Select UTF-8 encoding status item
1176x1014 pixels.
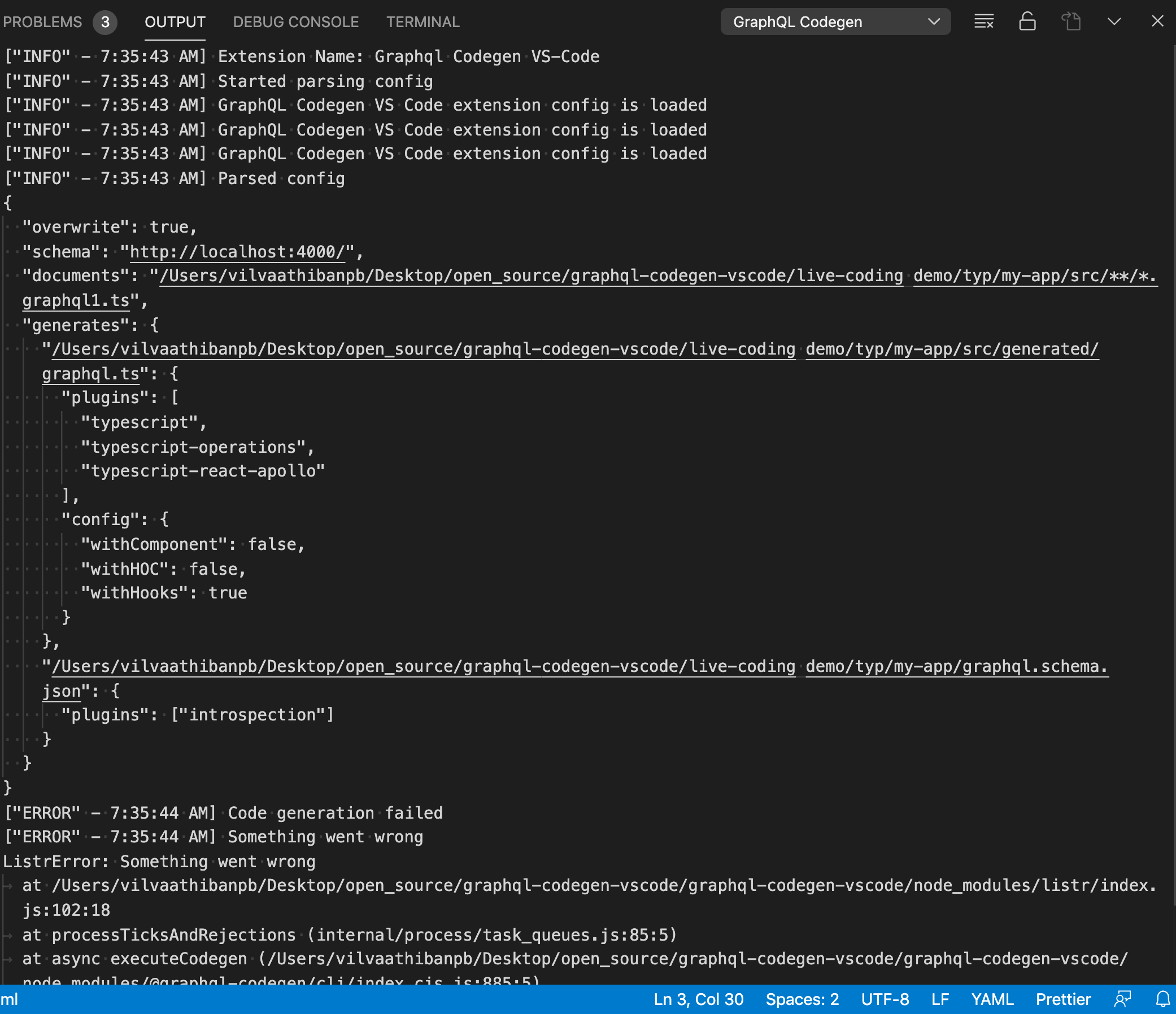pyautogui.click(x=885, y=999)
